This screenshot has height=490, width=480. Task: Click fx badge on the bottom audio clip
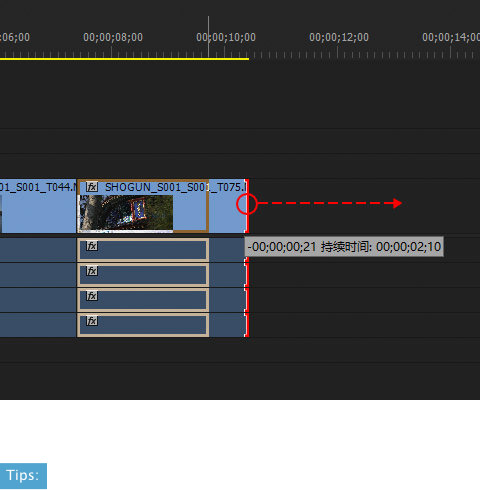92,321
